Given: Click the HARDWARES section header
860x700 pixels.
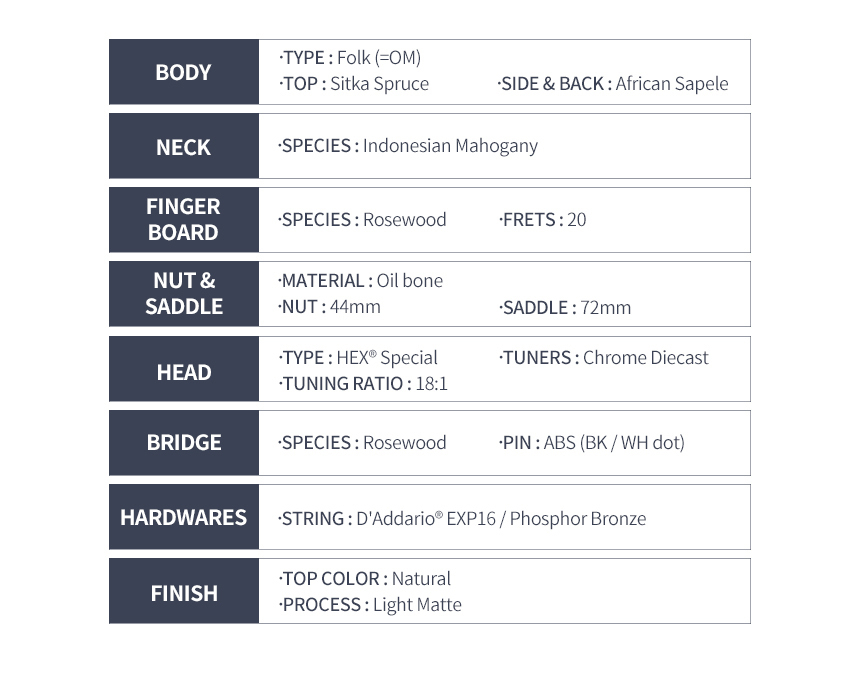Looking at the screenshot, I should [184, 517].
